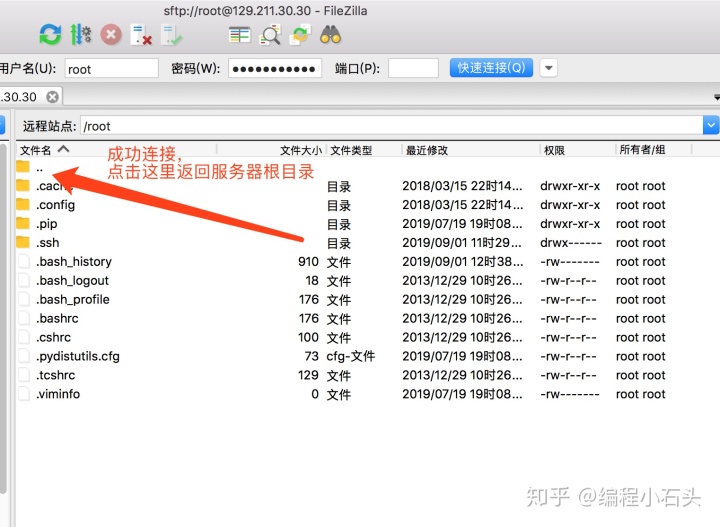Click the .bash_history file name
Screen dimensions: 720x527
click(74, 262)
